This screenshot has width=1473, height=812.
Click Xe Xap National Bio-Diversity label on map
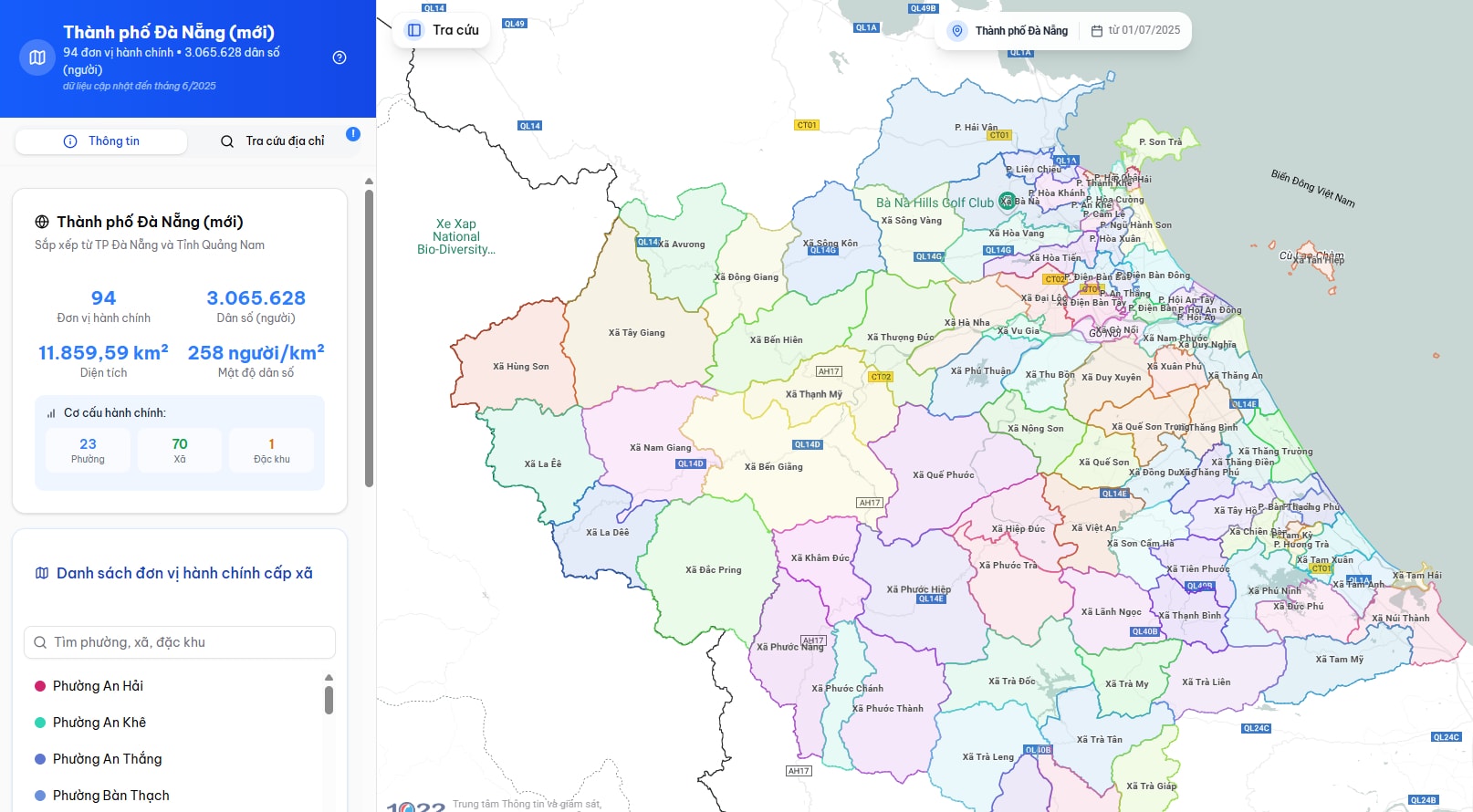(x=456, y=236)
